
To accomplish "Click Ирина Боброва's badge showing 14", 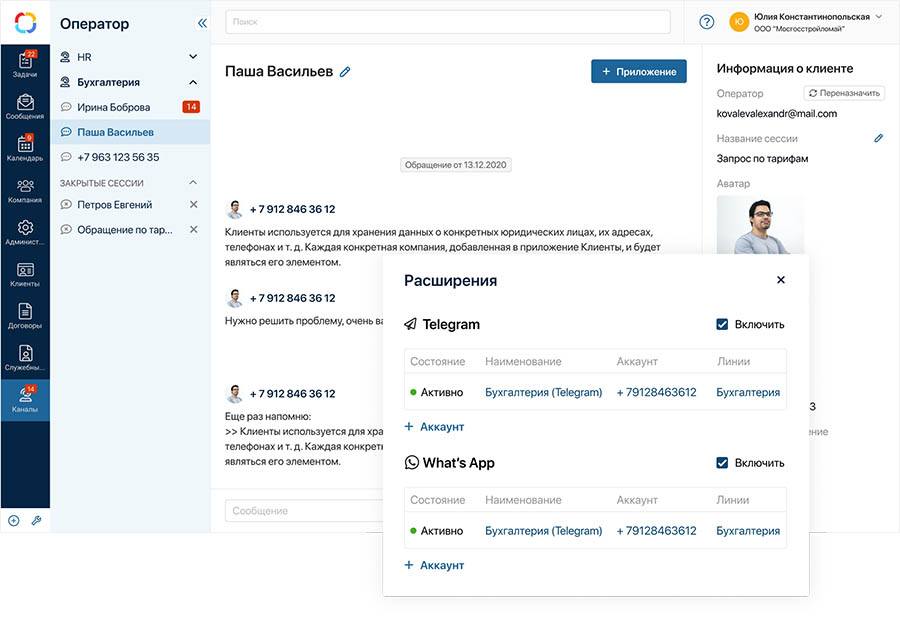I will click(191, 107).
